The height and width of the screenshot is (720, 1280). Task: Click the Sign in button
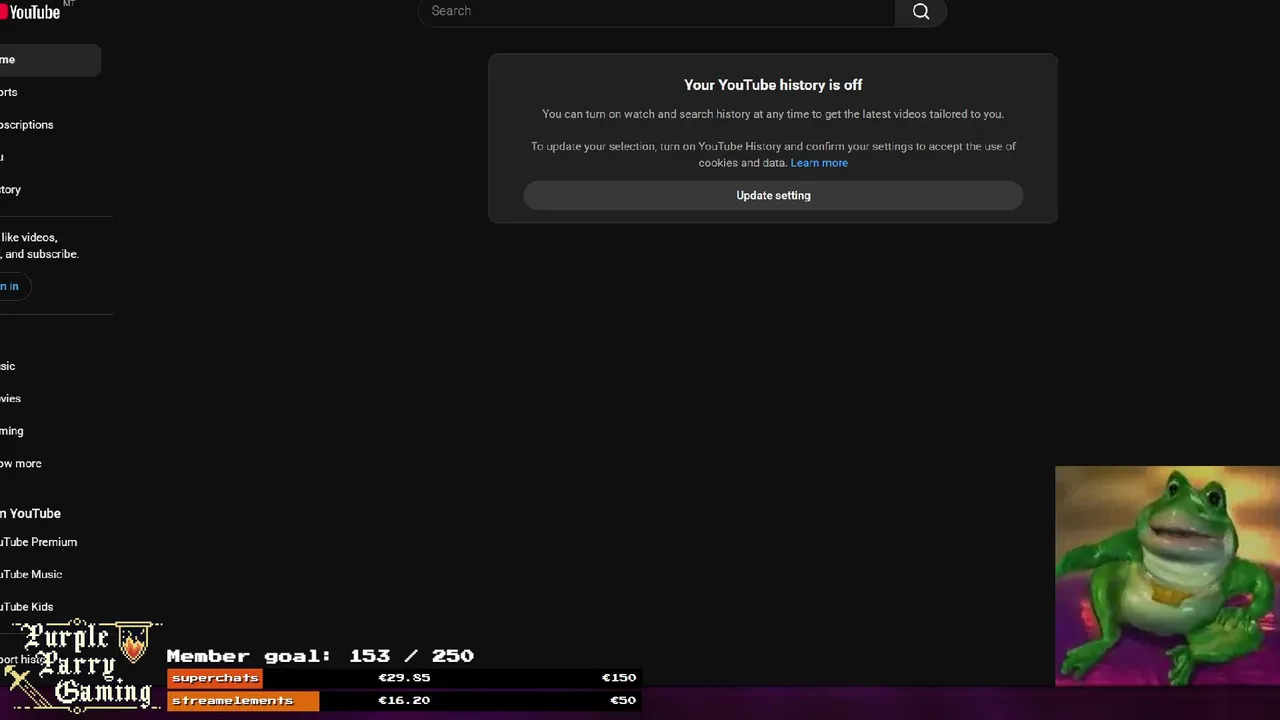pyautogui.click(x=13, y=286)
